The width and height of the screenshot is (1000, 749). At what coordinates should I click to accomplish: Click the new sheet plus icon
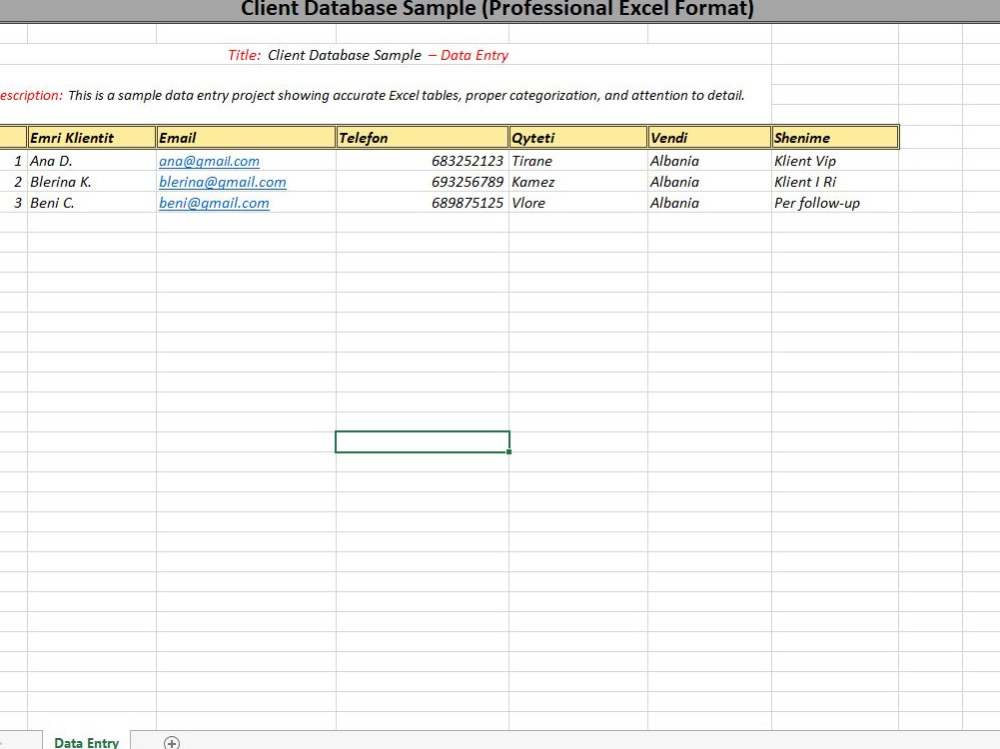pos(172,743)
